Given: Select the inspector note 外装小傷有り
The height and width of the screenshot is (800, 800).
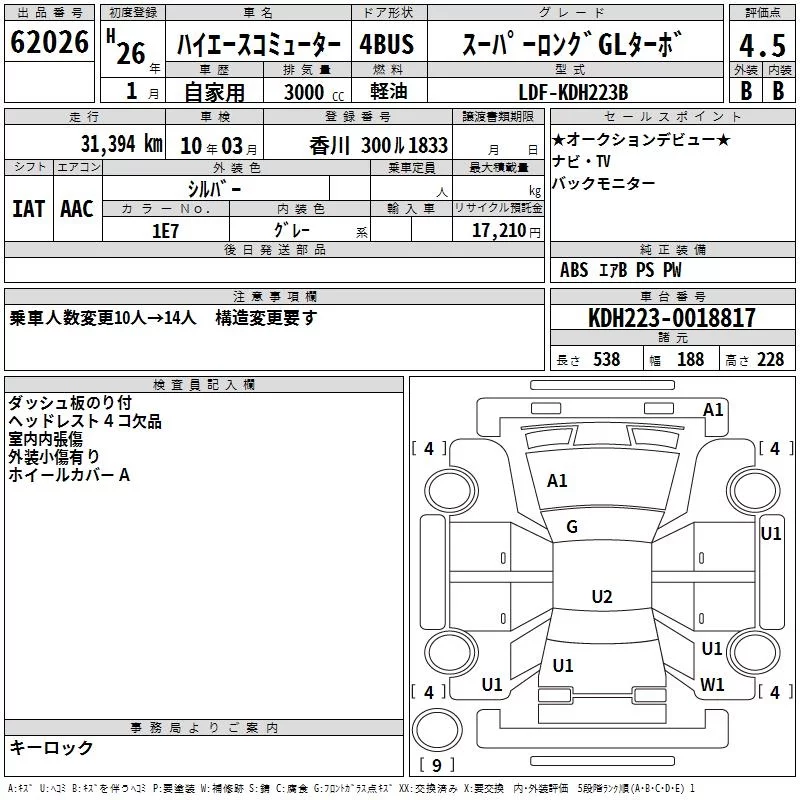Looking at the screenshot, I should 54,457.
